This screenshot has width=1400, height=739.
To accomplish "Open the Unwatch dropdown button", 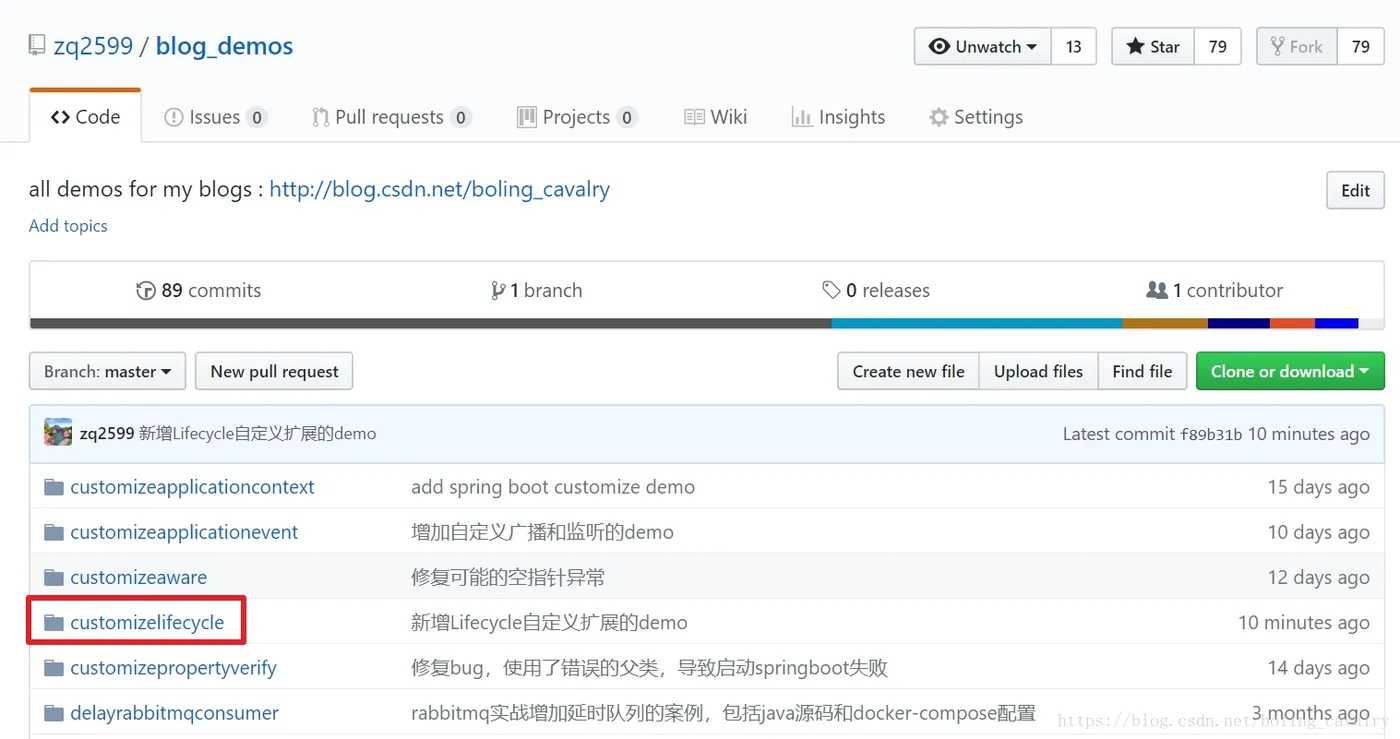I will 982,47.
